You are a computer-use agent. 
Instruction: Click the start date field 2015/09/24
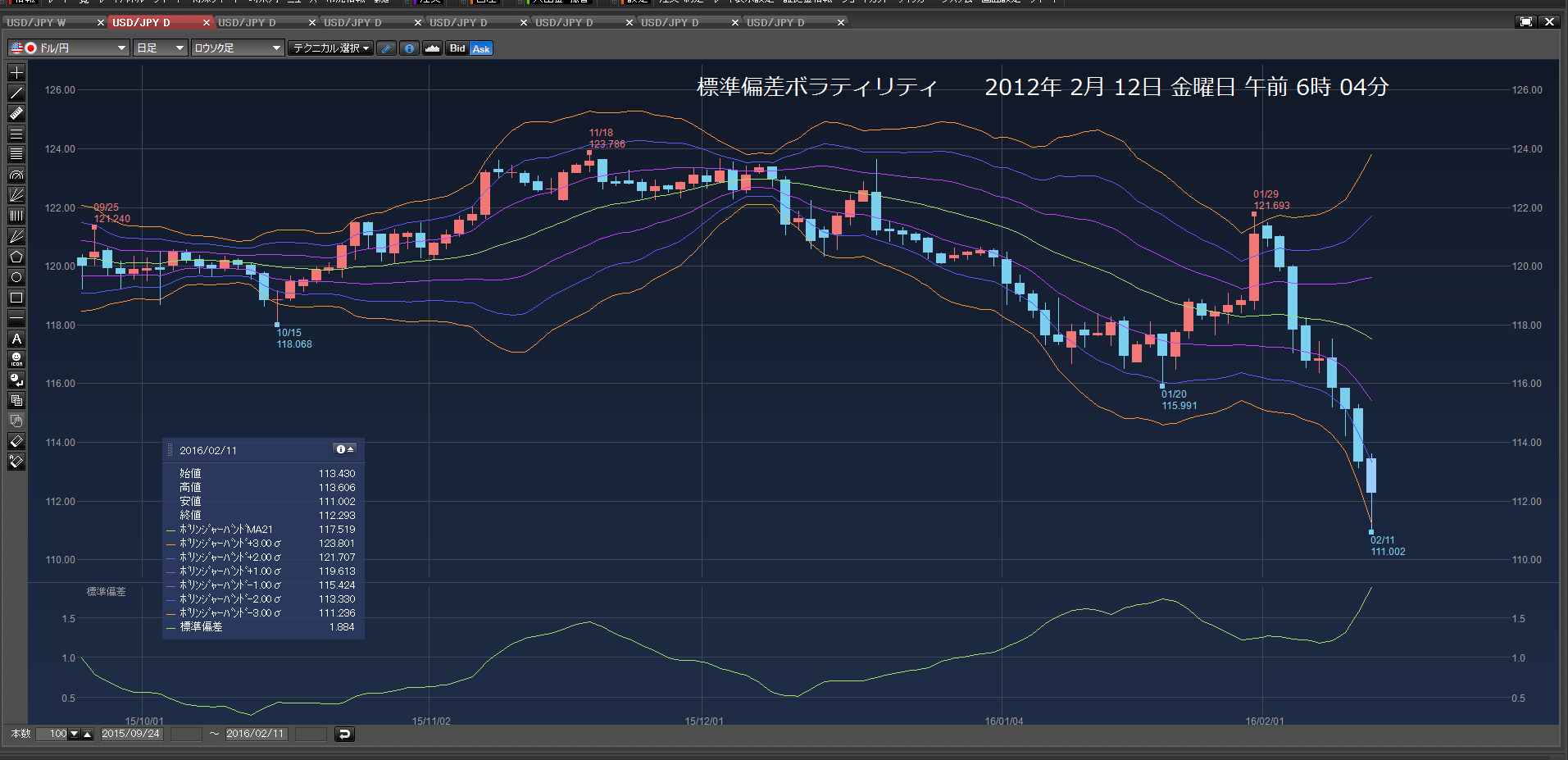tap(131, 734)
